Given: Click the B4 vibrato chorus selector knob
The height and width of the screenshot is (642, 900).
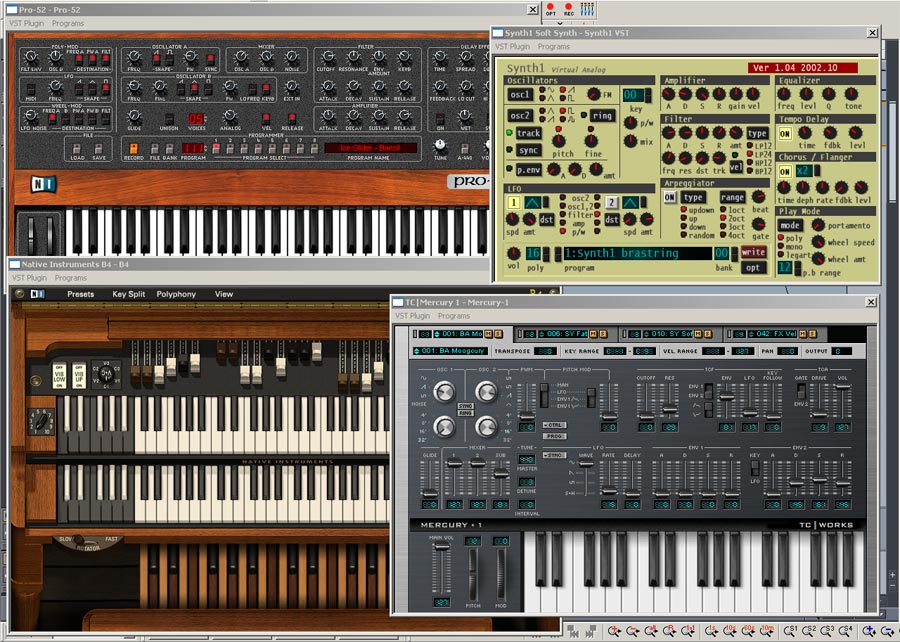Looking at the screenshot, I should coord(106,373).
